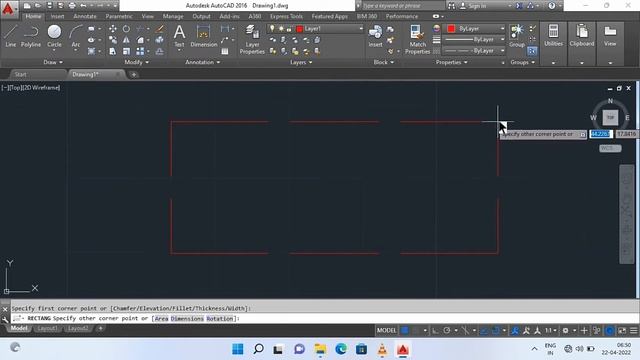Click the Move tool in Modify panel
This screenshot has height=360, width=640.
tap(113, 29)
